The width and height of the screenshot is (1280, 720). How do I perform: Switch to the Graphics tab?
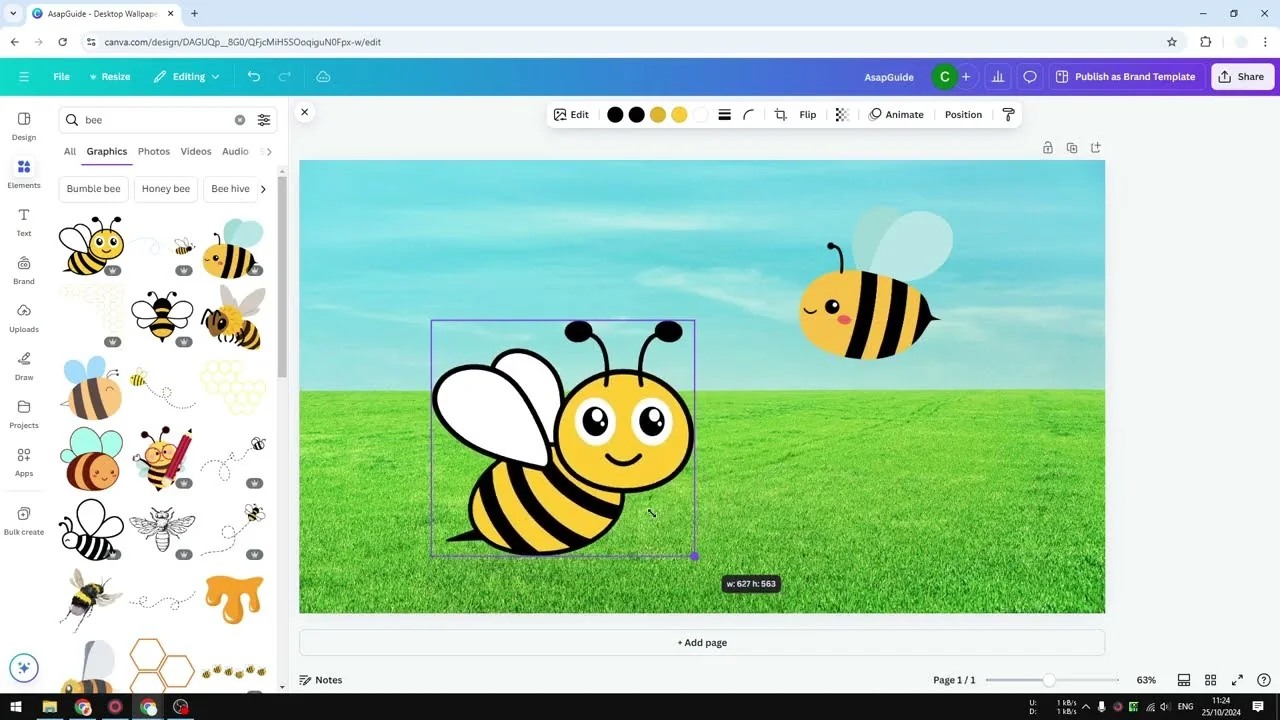(x=106, y=151)
